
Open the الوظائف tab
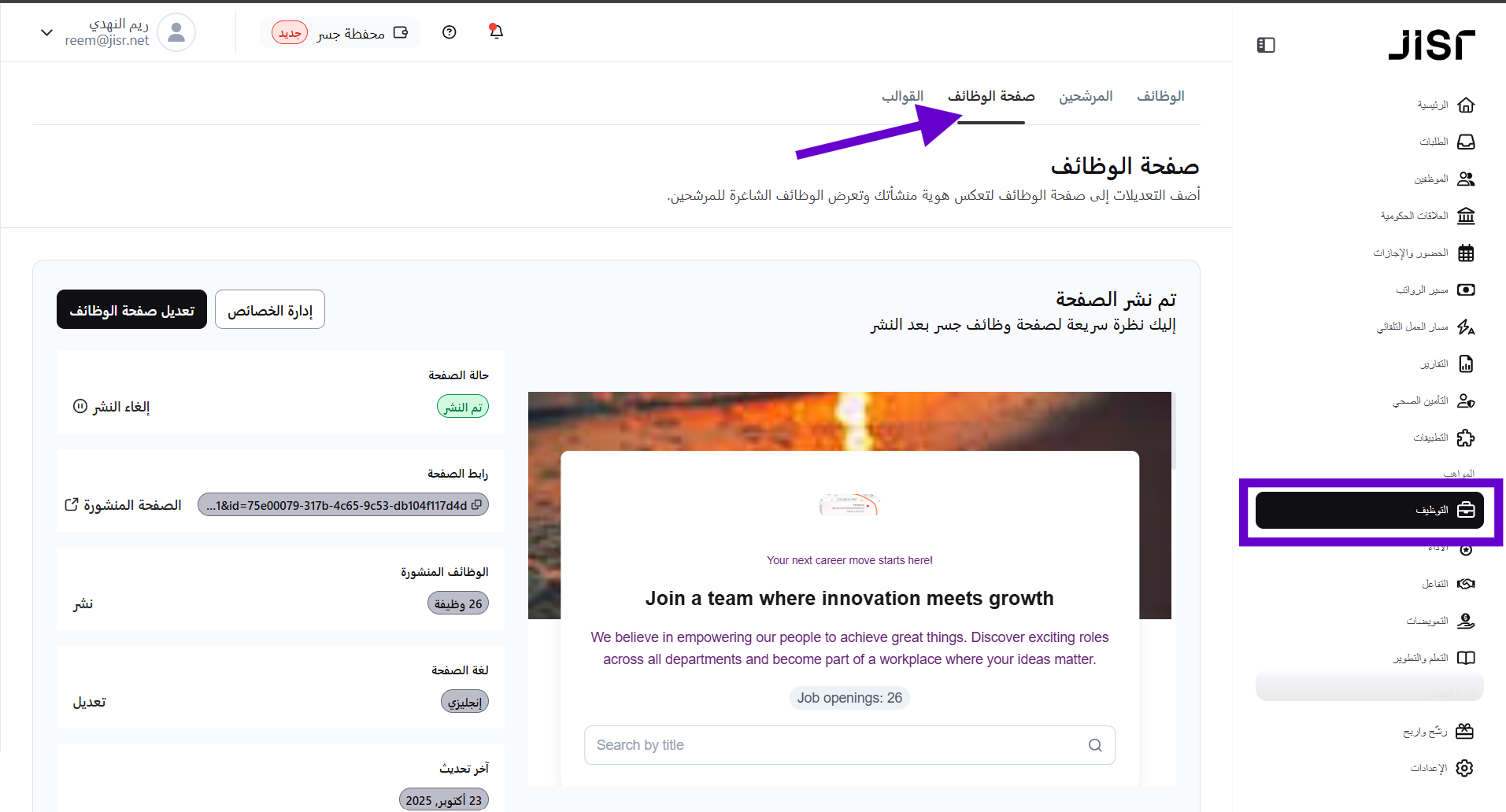[1160, 97]
